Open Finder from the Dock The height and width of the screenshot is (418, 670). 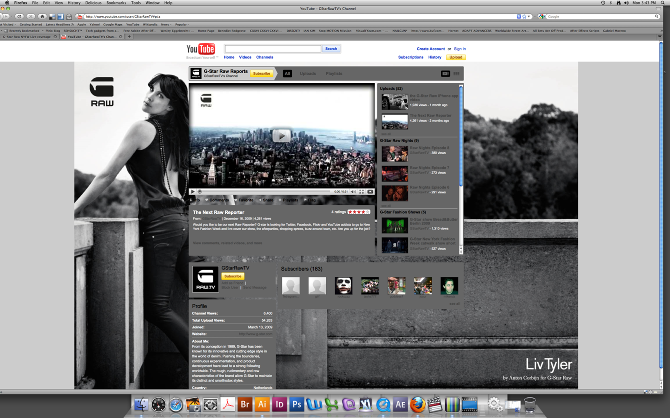click(x=141, y=404)
